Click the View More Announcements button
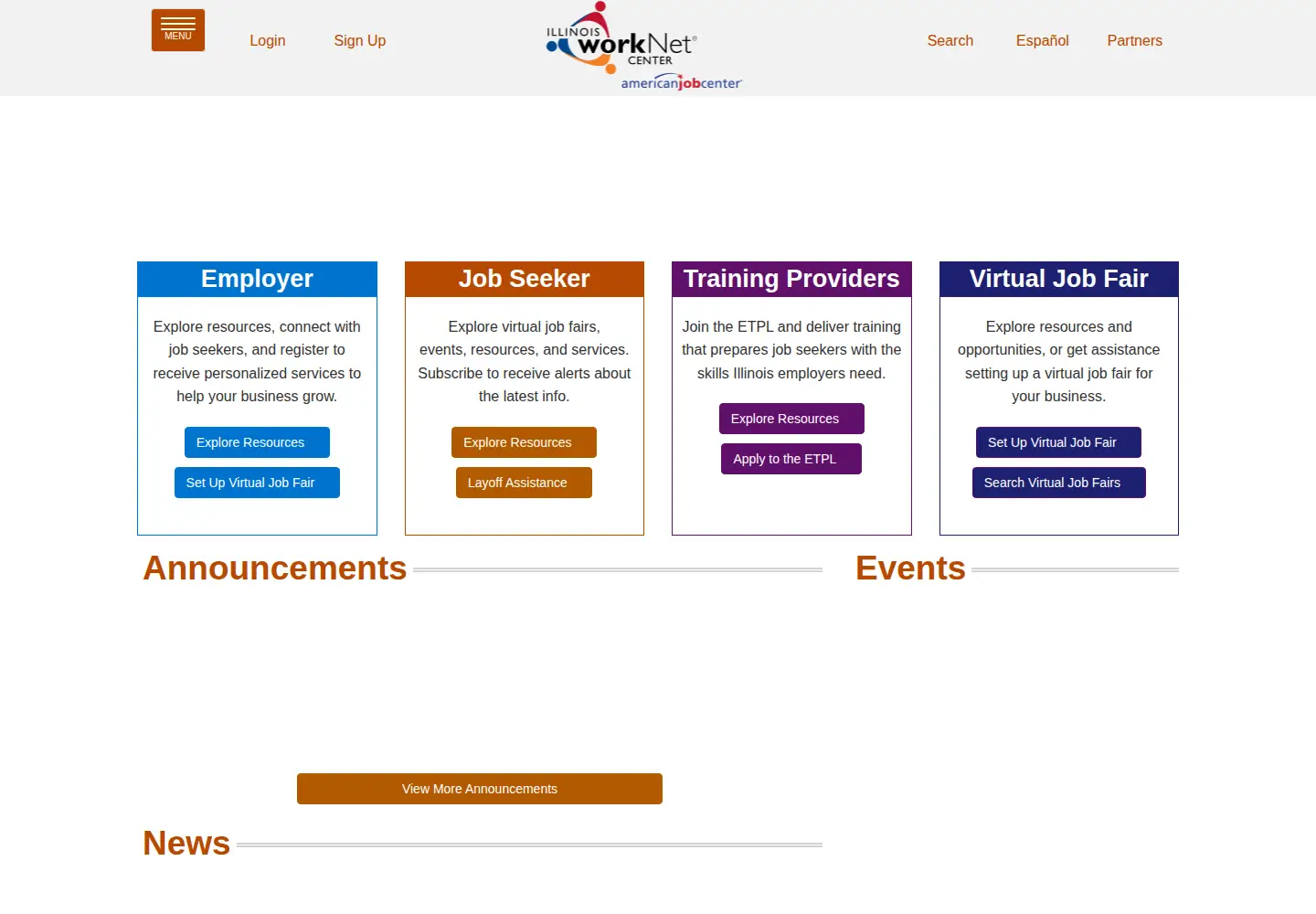 tap(480, 789)
